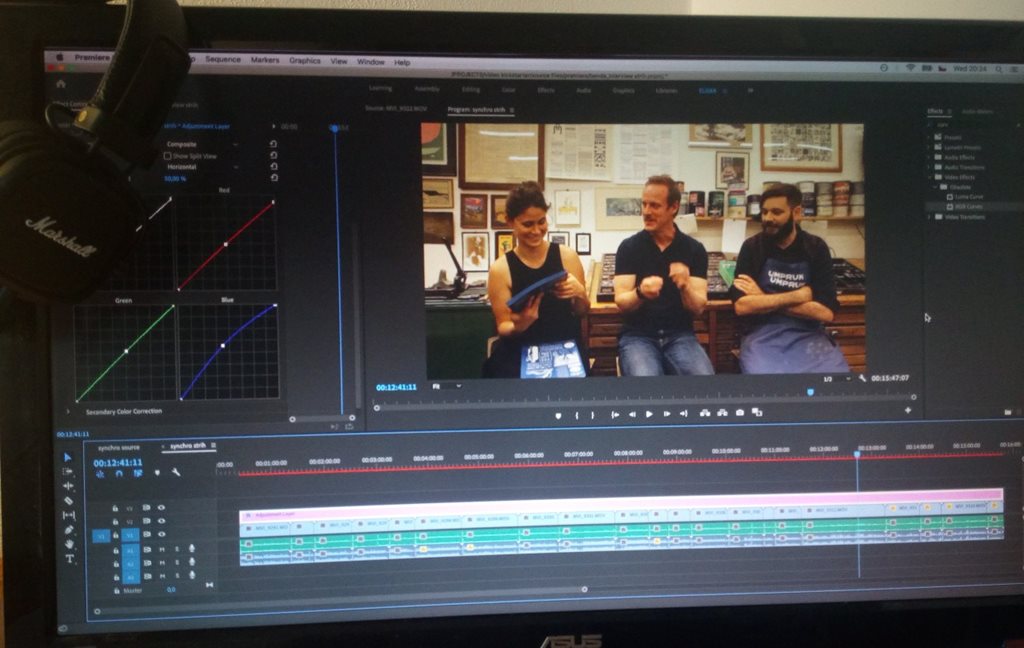Play the program monitor
Viewport: 1024px width, 648px height.
click(x=649, y=414)
